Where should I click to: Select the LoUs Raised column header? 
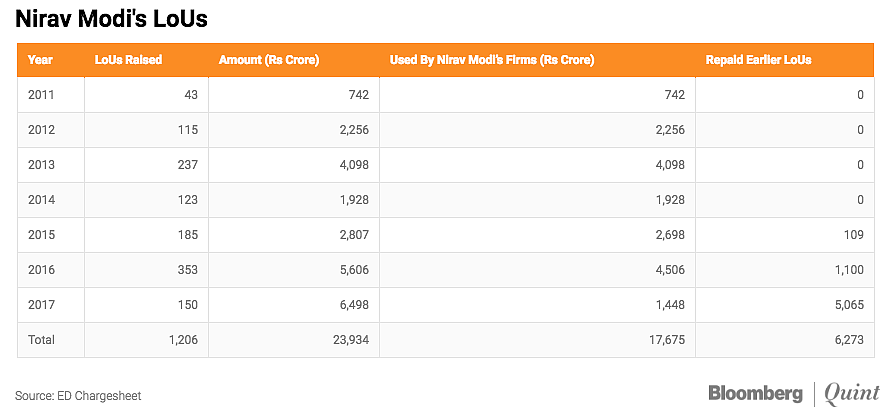tap(128, 59)
